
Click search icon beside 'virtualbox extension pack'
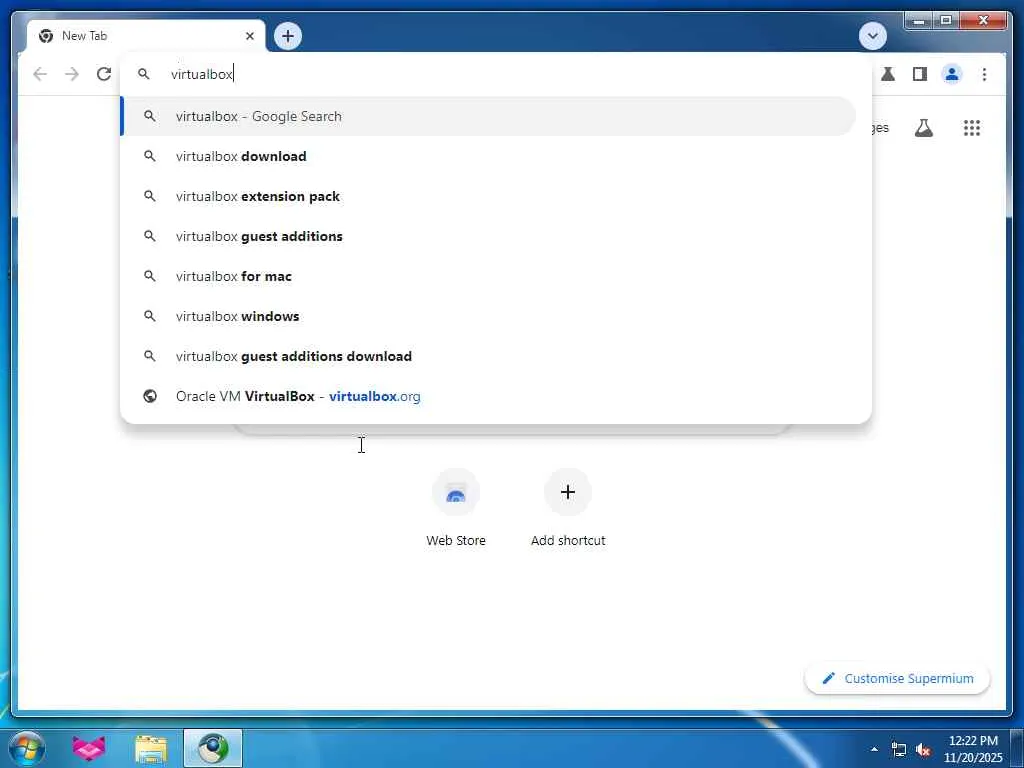[150, 196]
